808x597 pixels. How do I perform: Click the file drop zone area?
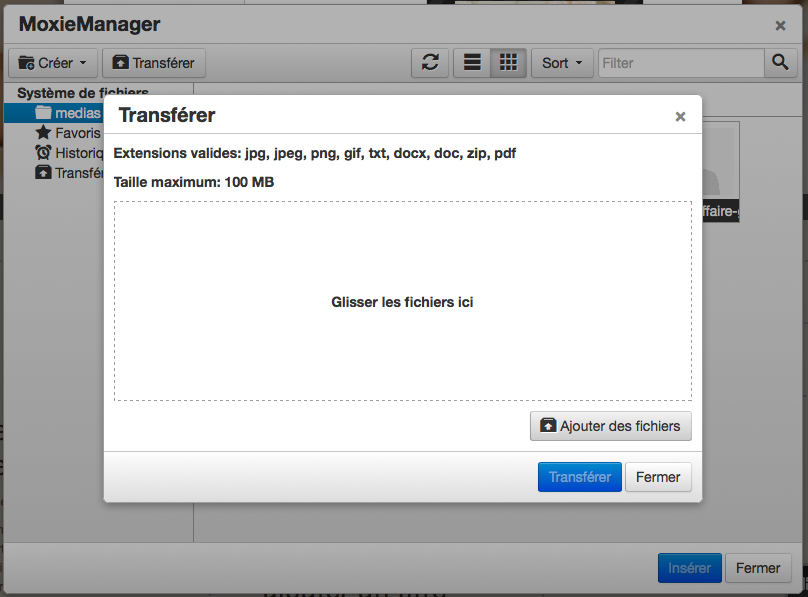pyautogui.click(x=403, y=301)
